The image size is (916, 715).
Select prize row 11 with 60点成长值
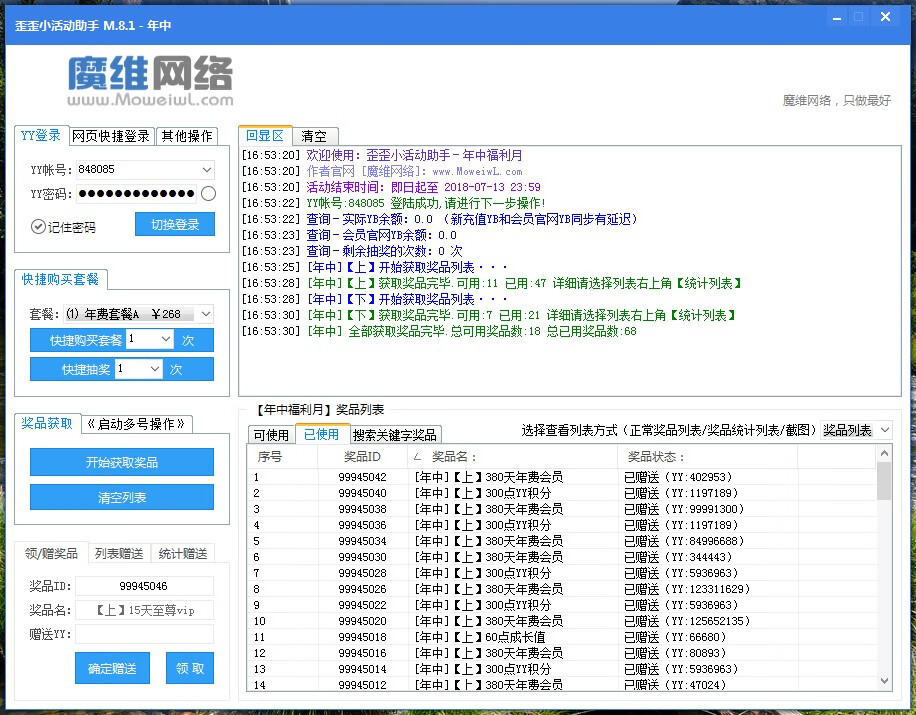[561, 637]
